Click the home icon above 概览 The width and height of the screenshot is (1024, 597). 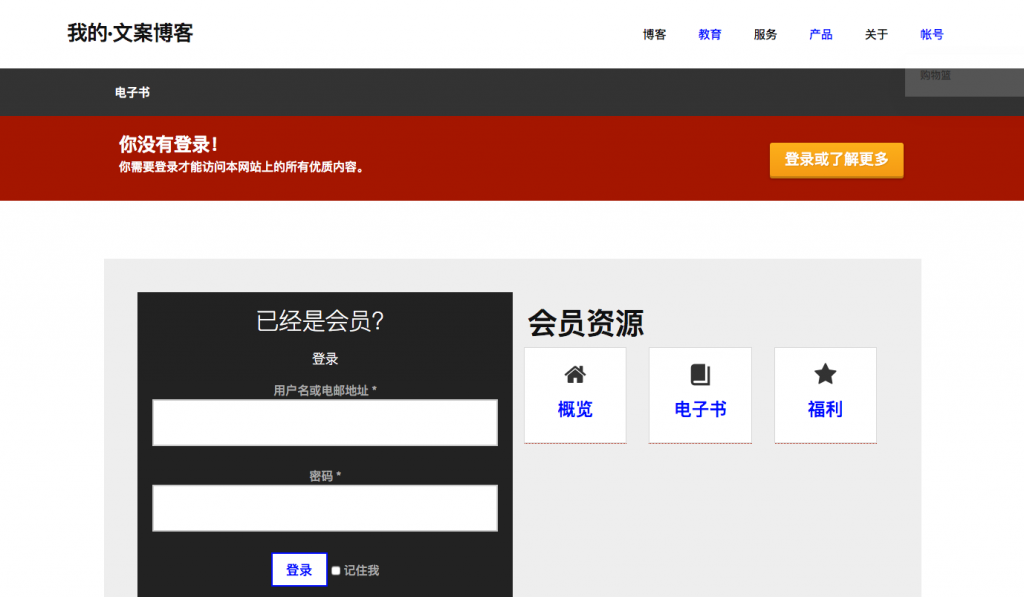coord(575,375)
